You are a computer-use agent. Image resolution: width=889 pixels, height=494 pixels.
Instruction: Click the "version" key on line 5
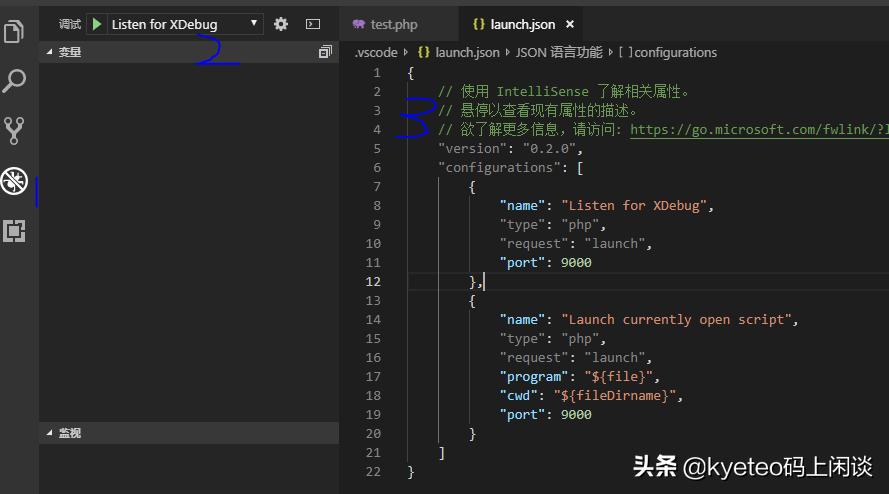point(472,149)
